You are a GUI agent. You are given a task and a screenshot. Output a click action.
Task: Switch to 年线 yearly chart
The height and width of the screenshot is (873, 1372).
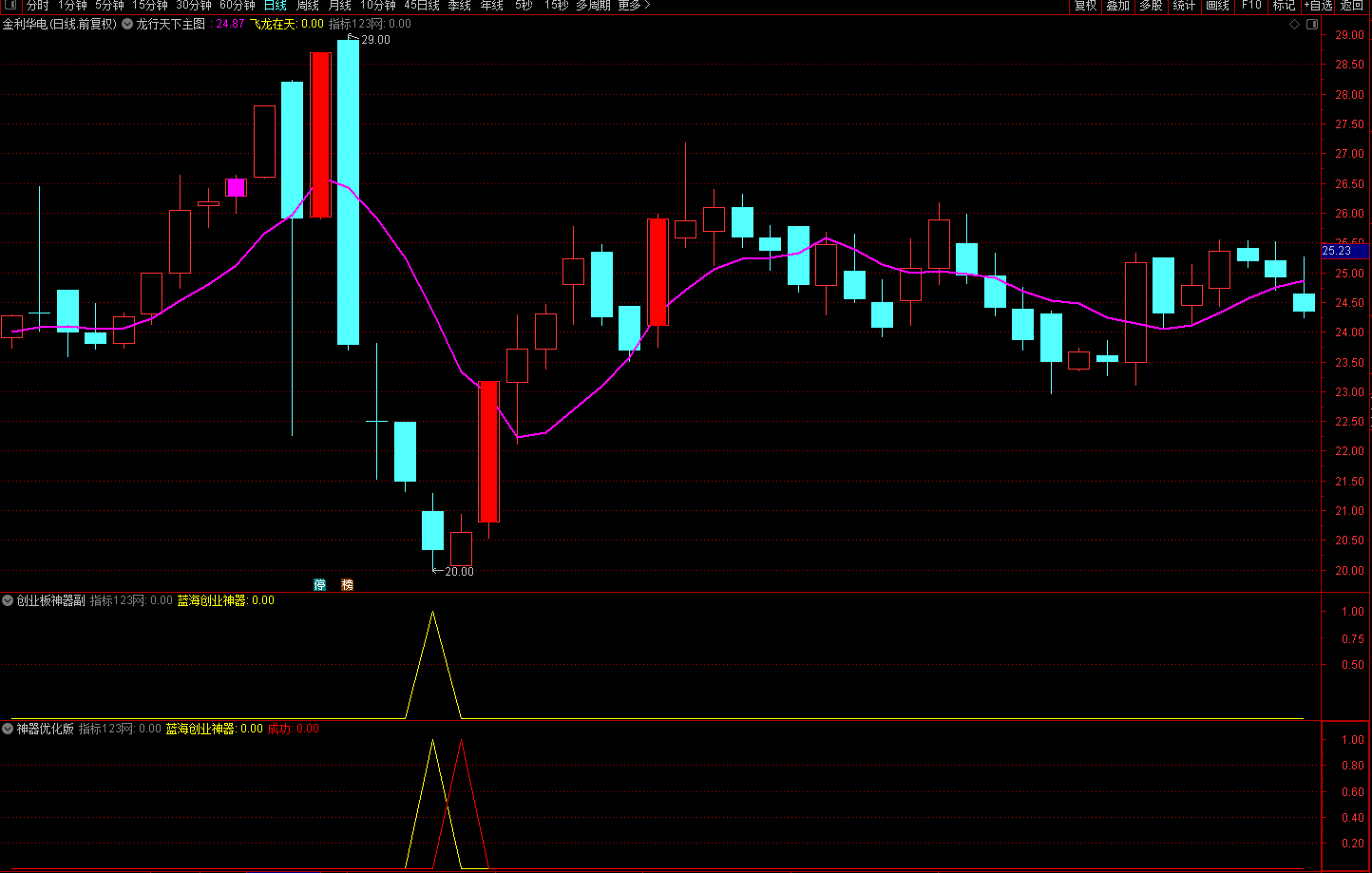point(491,6)
